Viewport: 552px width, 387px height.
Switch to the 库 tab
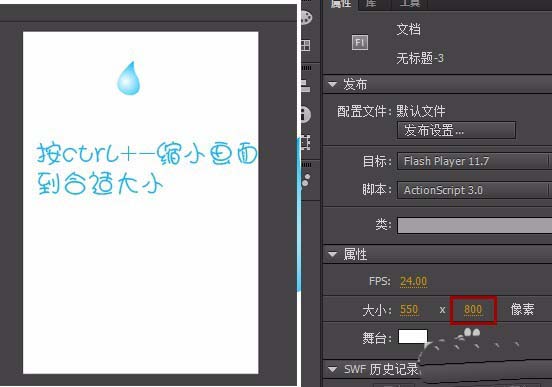tap(371, 4)
